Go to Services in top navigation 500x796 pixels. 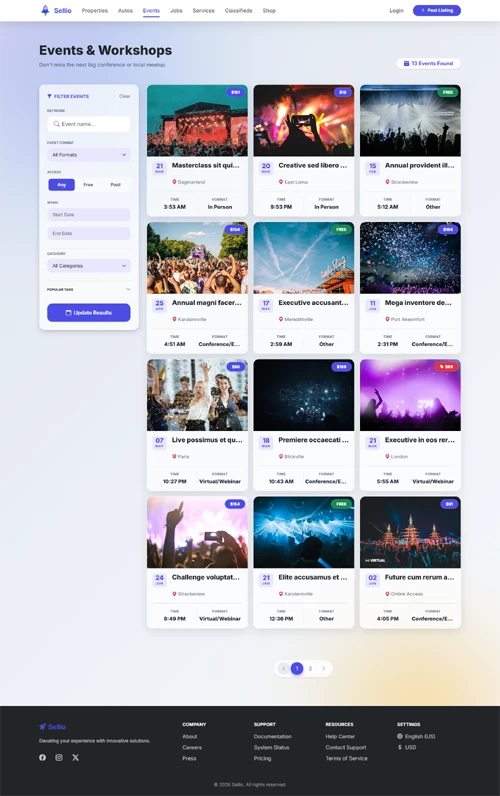tap(204, 11)
